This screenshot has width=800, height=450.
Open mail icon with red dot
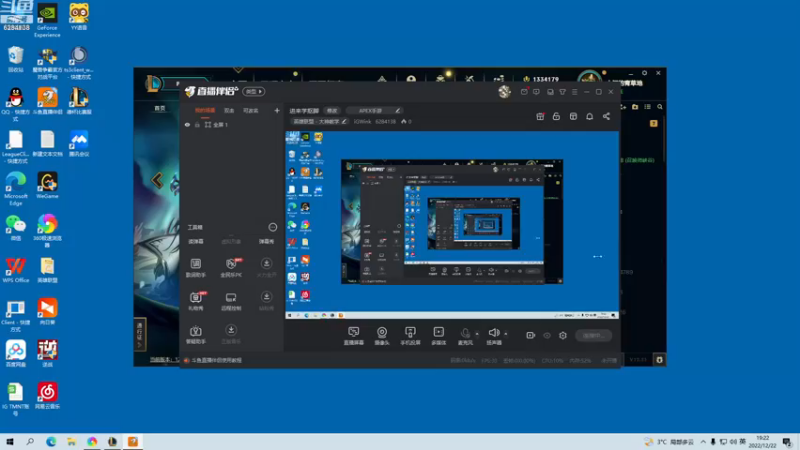point(524,92)
